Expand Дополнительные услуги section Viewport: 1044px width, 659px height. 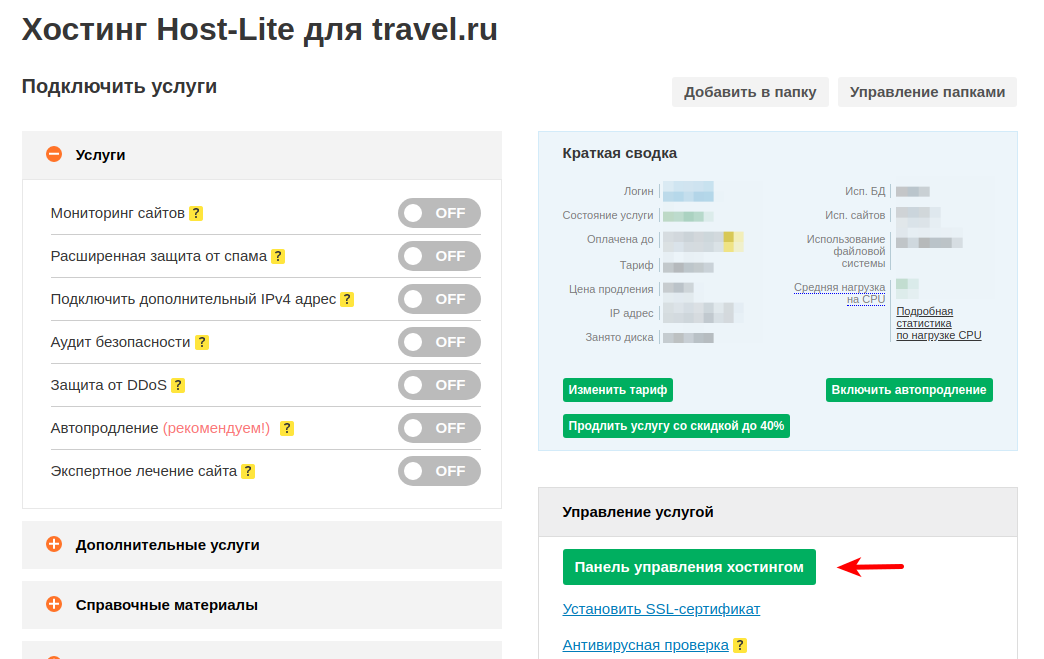pyautogui.click(x=54, y=545)
